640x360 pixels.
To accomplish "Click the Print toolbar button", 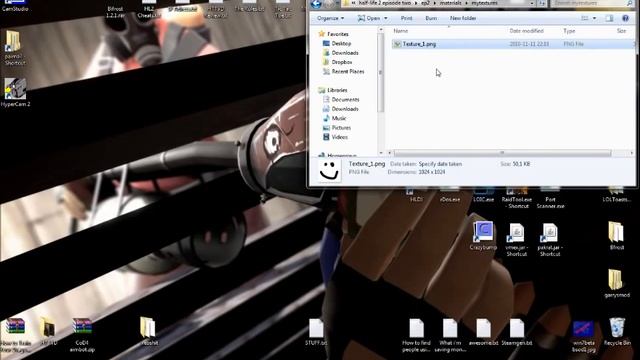I will (x=406, y=18).
